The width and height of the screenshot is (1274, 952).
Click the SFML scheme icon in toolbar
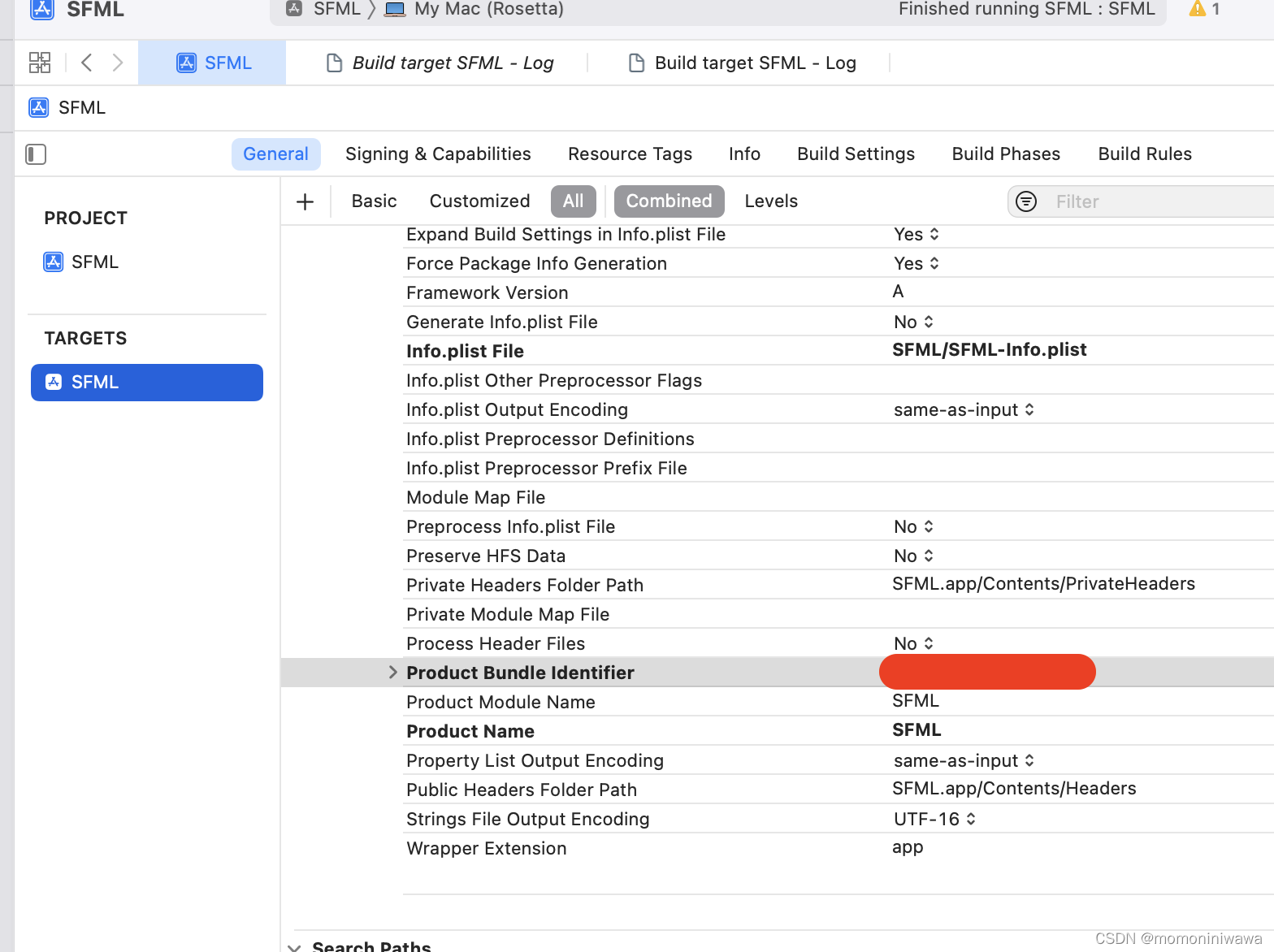(x=295, y=9)
